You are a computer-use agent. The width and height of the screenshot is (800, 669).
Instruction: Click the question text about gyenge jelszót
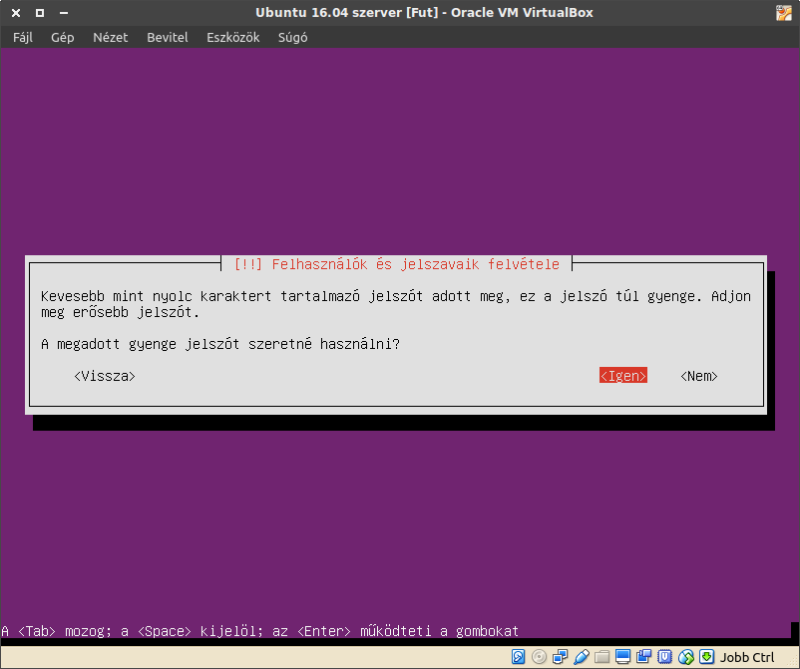point(220,344)
